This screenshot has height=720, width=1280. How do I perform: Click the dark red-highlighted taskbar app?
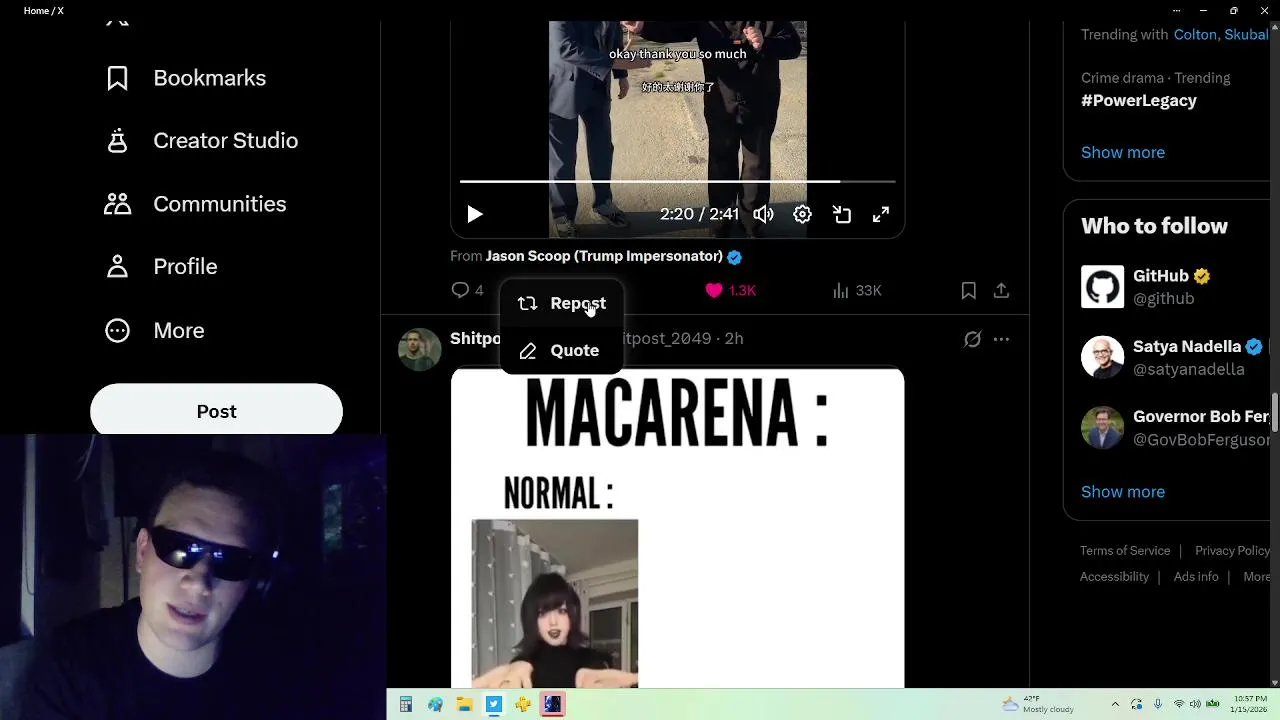553,705
